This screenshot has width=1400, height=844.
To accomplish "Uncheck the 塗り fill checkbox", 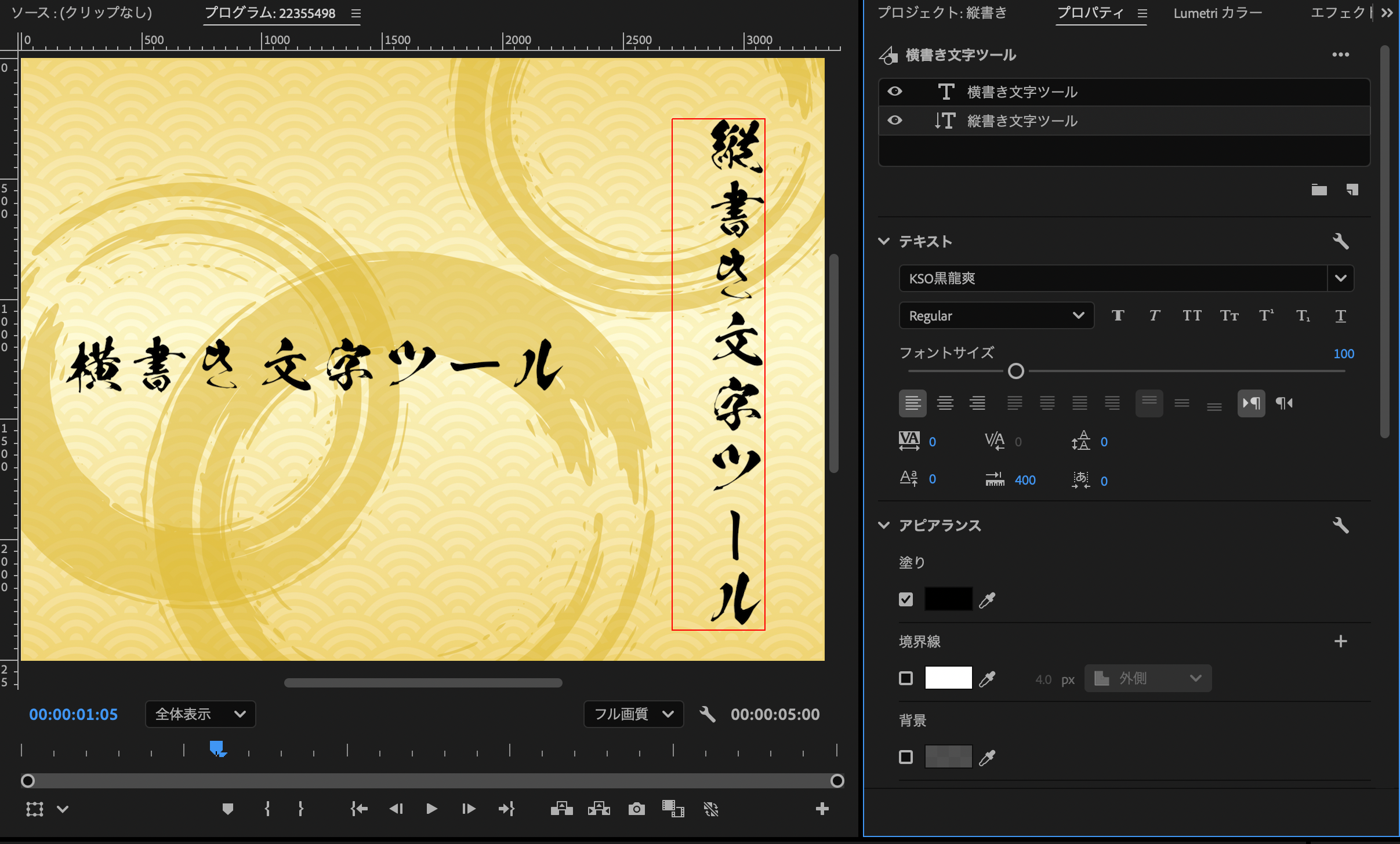I will coord(905,599).
